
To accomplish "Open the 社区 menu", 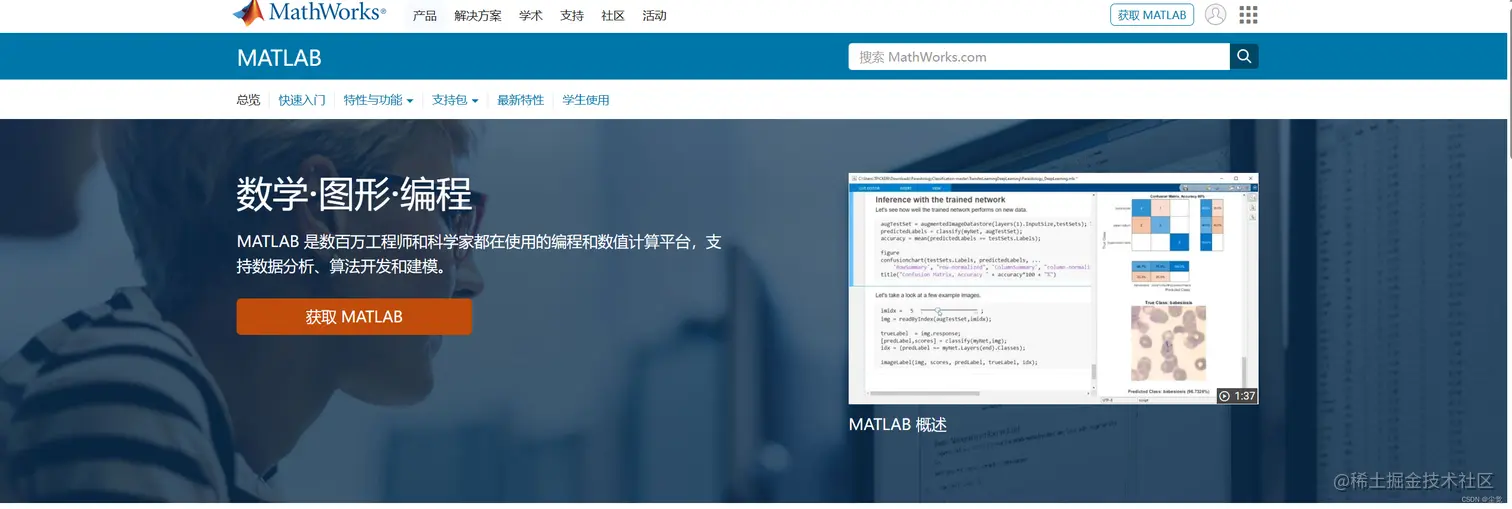I will pos(613,16).
